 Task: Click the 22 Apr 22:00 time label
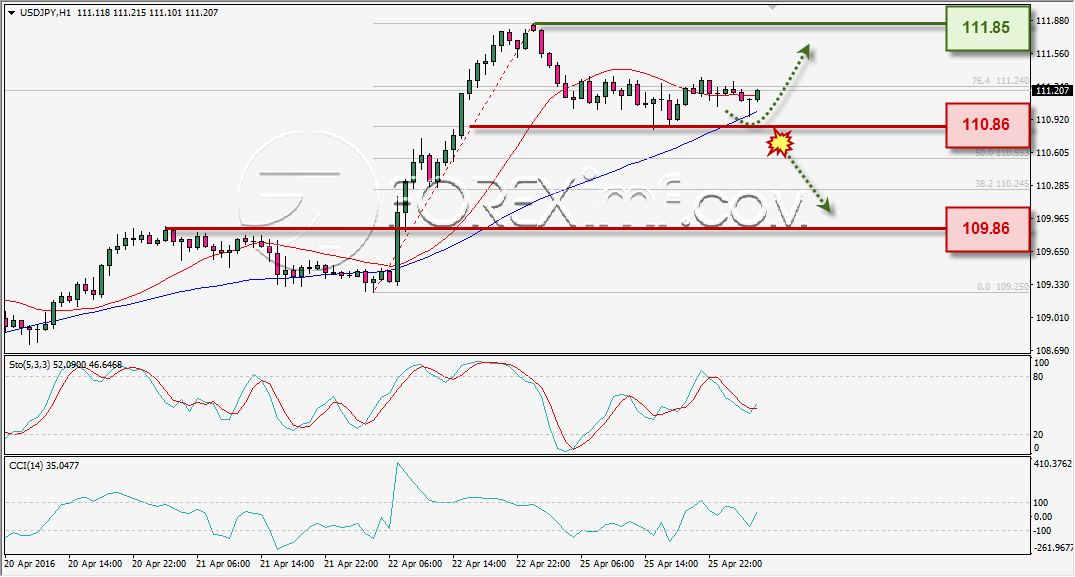[543, 563]
